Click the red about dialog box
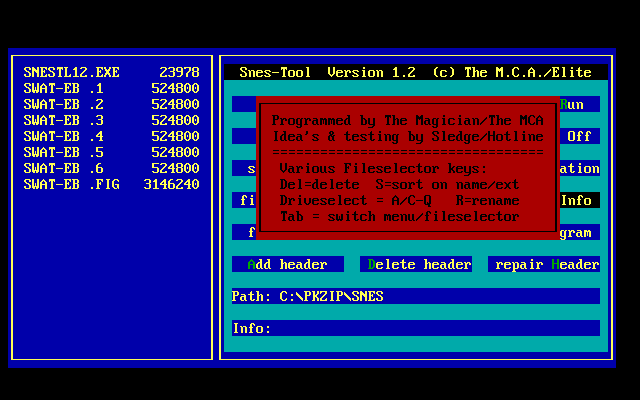640x400 pixels. 408,167
